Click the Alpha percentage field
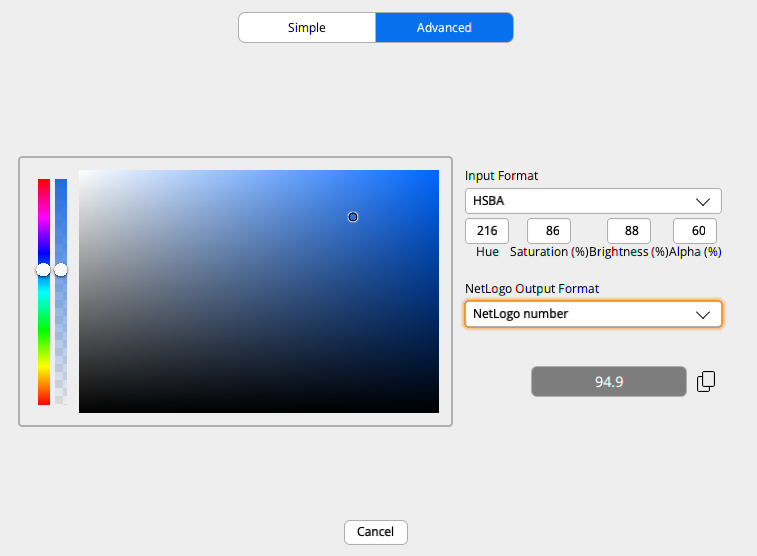757x556 pixels. click(694, 231)
